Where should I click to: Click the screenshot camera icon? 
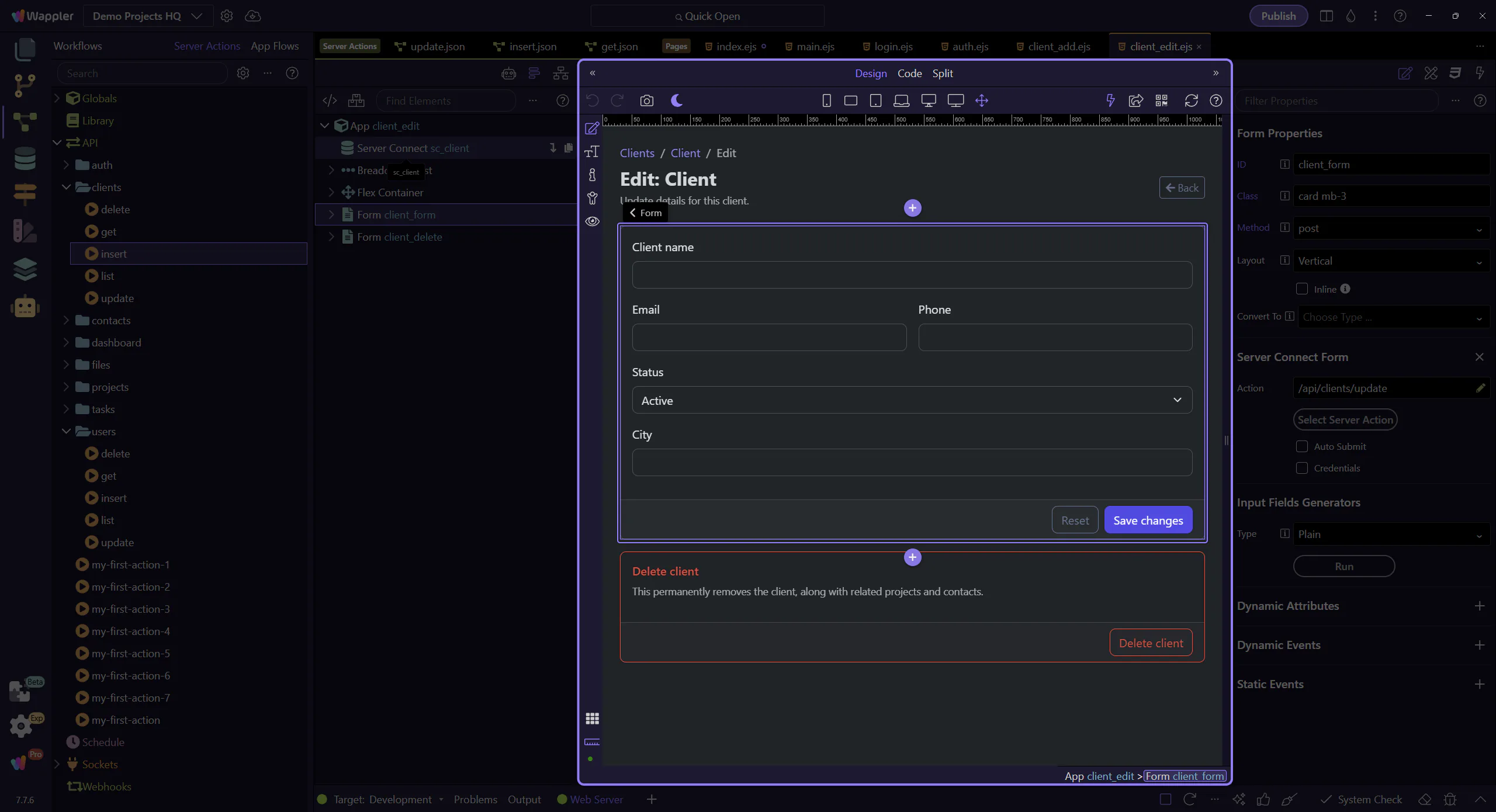tap(646, 100)
